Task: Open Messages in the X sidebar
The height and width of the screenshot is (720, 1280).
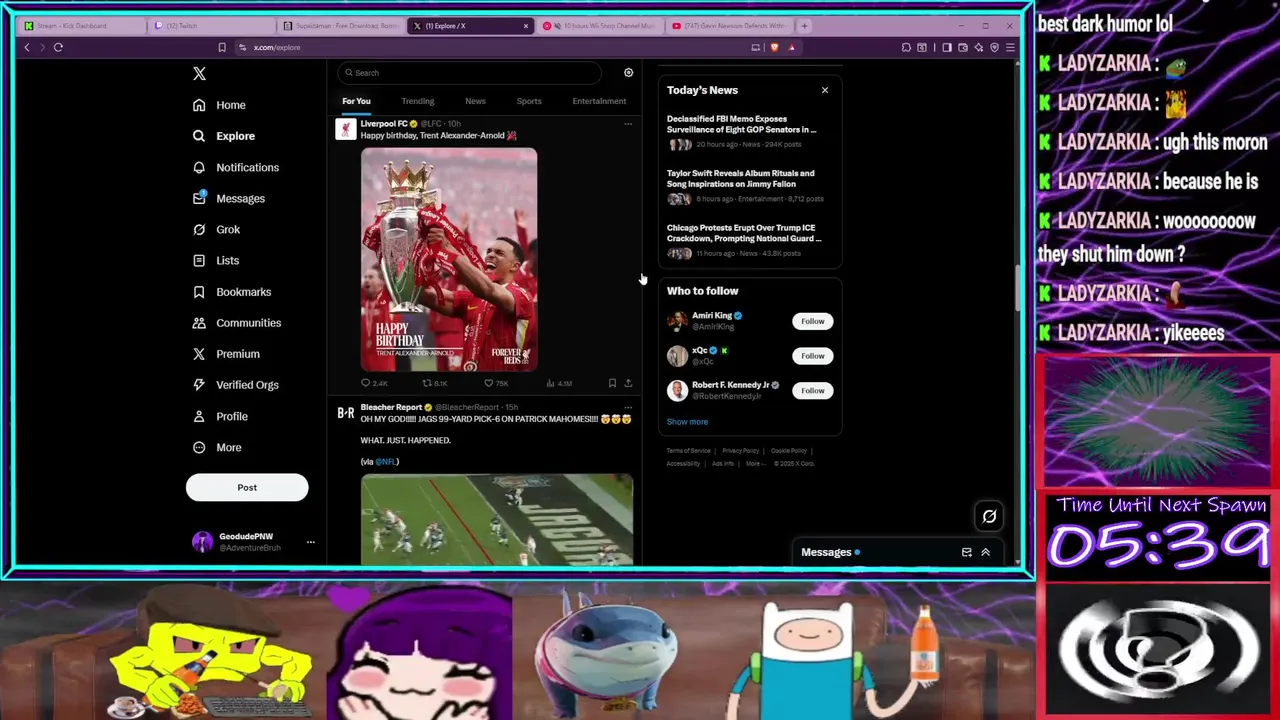Action: (x=229, y=198)
